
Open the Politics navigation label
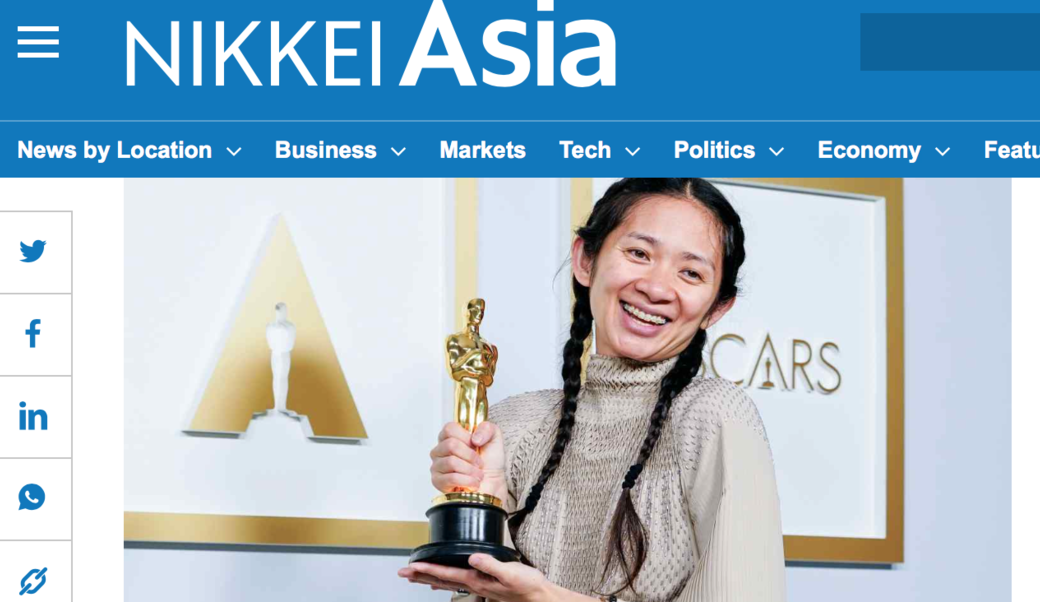[714, 150]
